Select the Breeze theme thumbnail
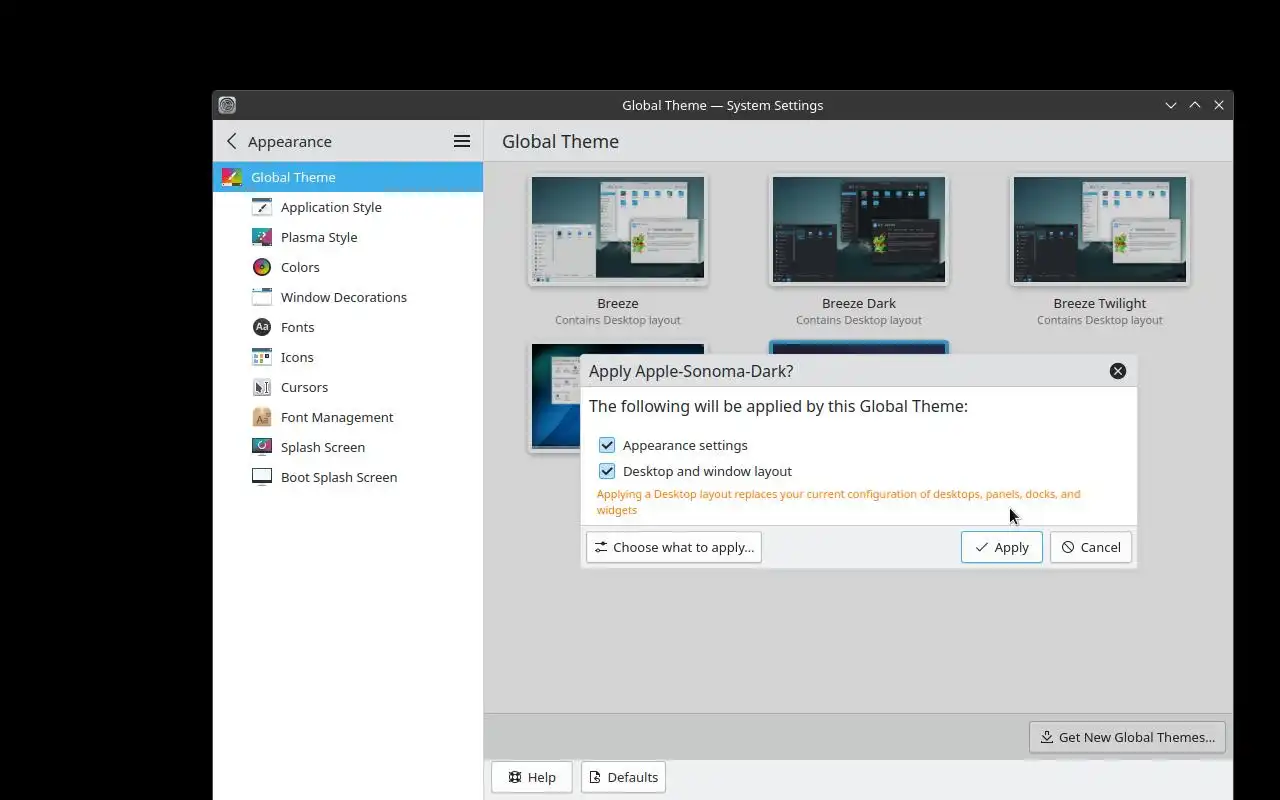This screenshot has height=800, width=1280. point(618,230)
